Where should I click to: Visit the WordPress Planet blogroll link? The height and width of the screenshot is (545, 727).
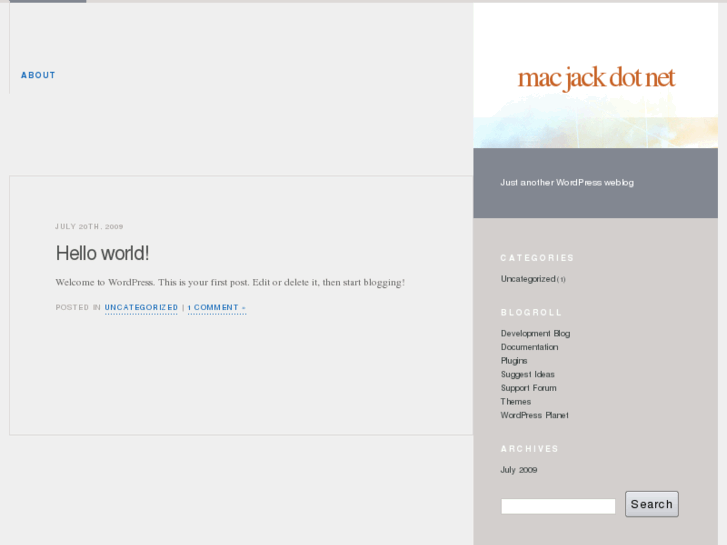click(x=535, y=415)
